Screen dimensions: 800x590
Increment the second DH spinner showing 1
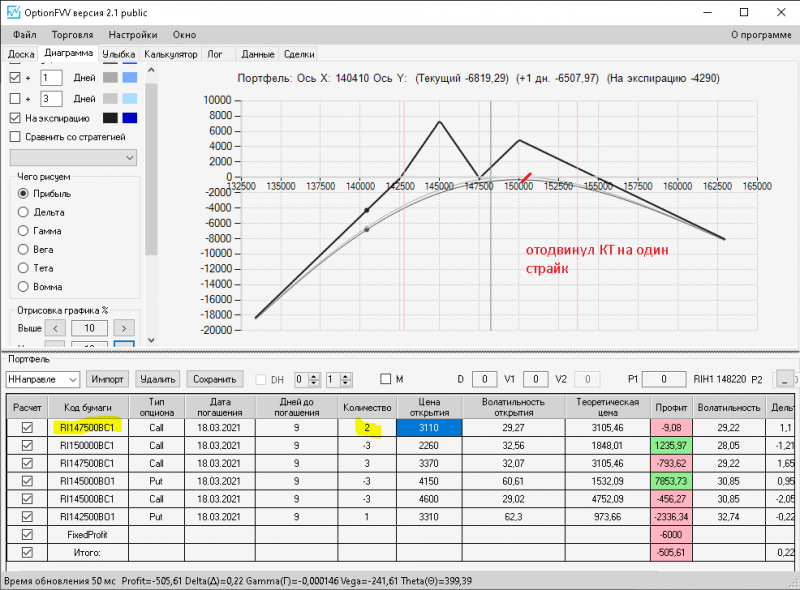(346, 376)
